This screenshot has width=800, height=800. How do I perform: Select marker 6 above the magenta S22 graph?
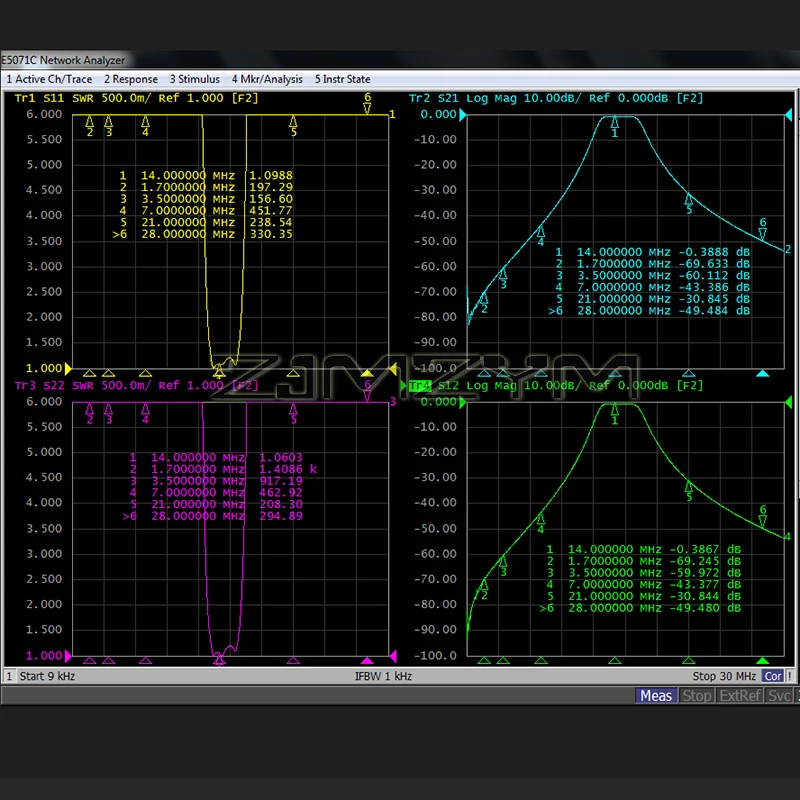pyautogui.click(x=367, y=391)
